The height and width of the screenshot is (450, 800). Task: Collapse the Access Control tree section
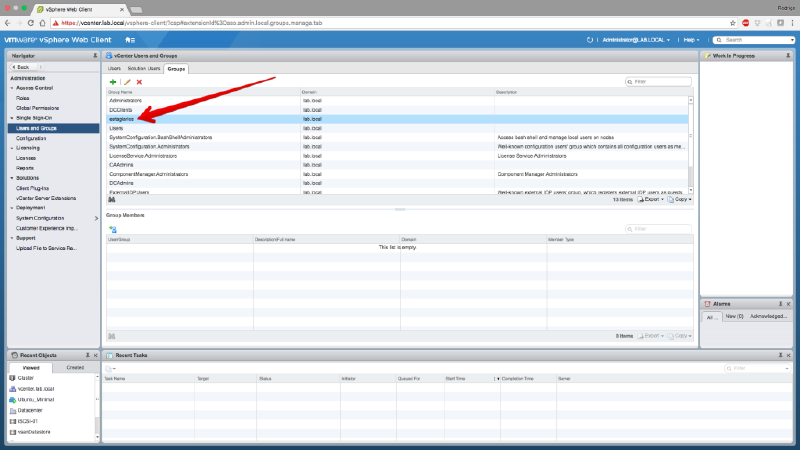click(12, 88)
